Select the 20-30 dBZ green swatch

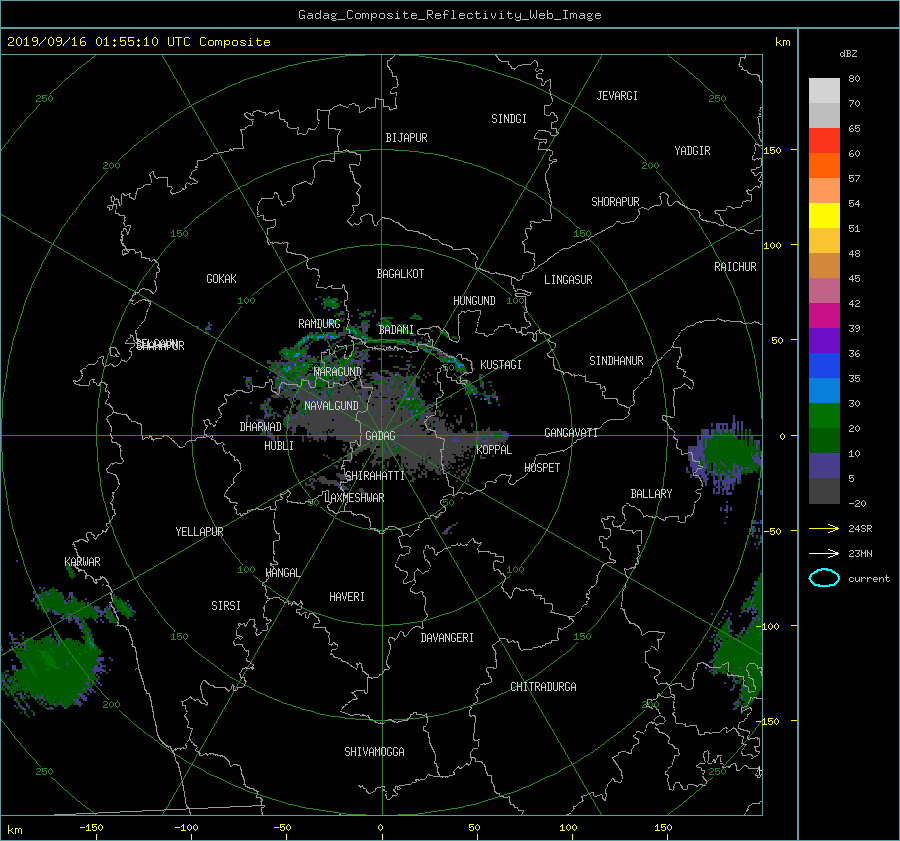[x=824, y=416]
